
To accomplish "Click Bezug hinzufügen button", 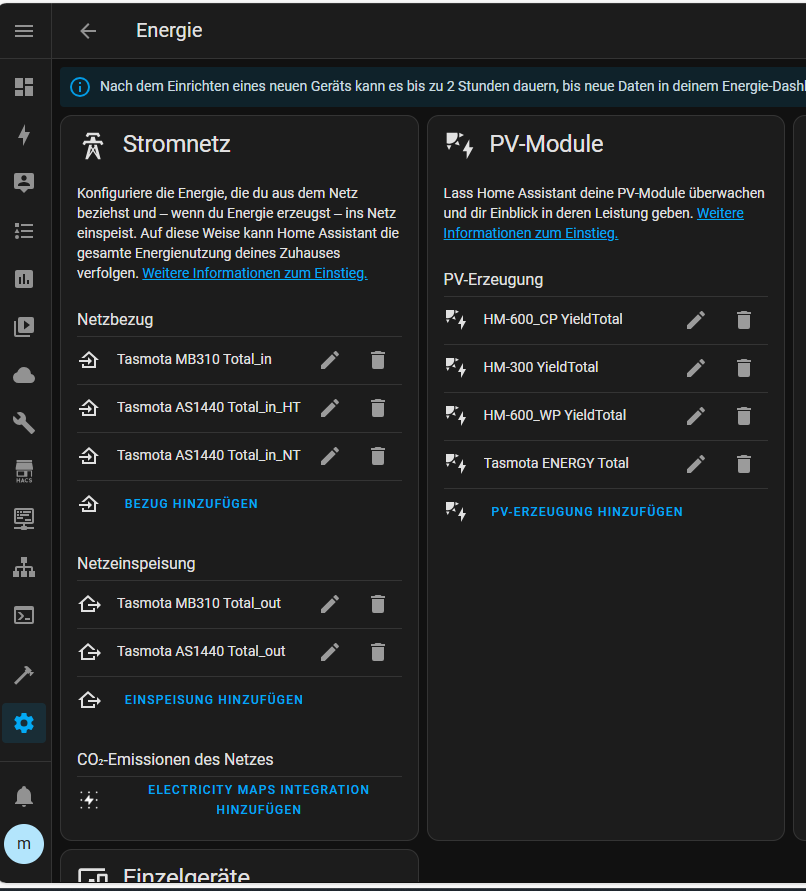I will pos(191,504).
